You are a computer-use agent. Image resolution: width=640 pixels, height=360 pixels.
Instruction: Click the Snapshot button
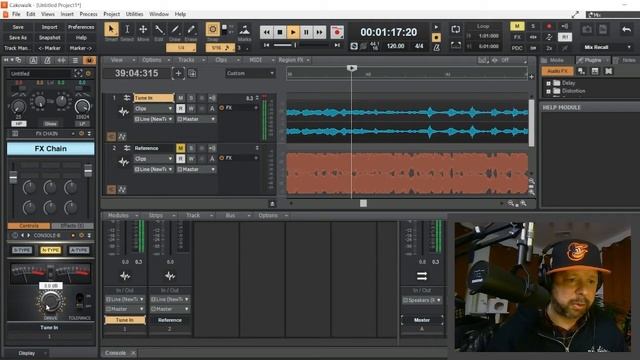[x=49, y=38]
